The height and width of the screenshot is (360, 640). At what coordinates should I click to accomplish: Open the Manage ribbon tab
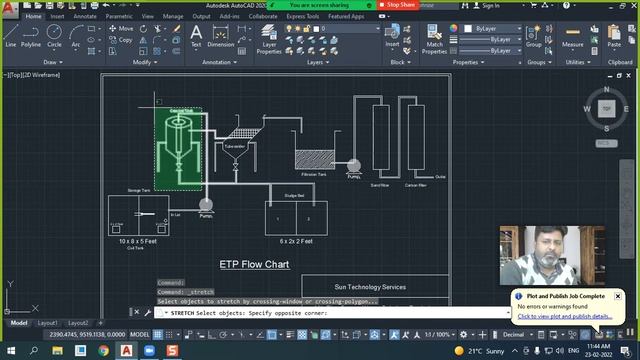[173, 16]
